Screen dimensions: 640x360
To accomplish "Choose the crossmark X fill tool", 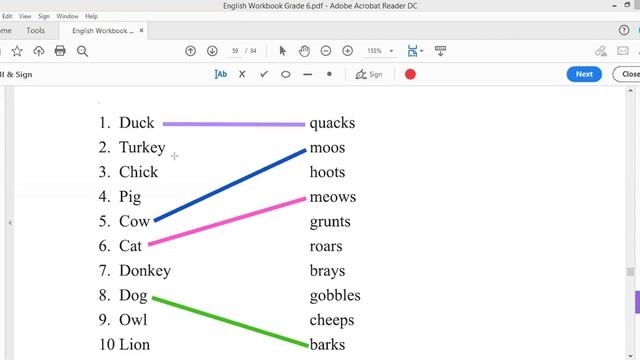I will point(242,74).
